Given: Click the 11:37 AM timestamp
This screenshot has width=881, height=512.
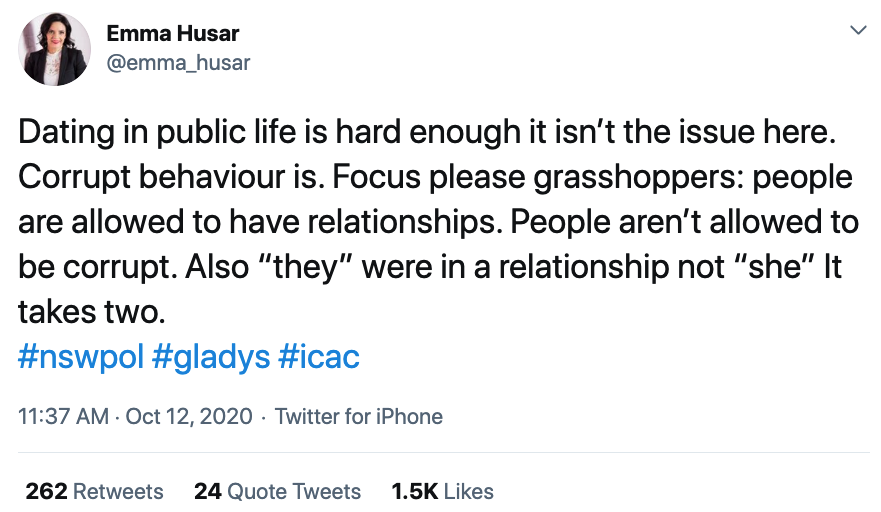Looking at the screenshot, I should coord(64,416).
